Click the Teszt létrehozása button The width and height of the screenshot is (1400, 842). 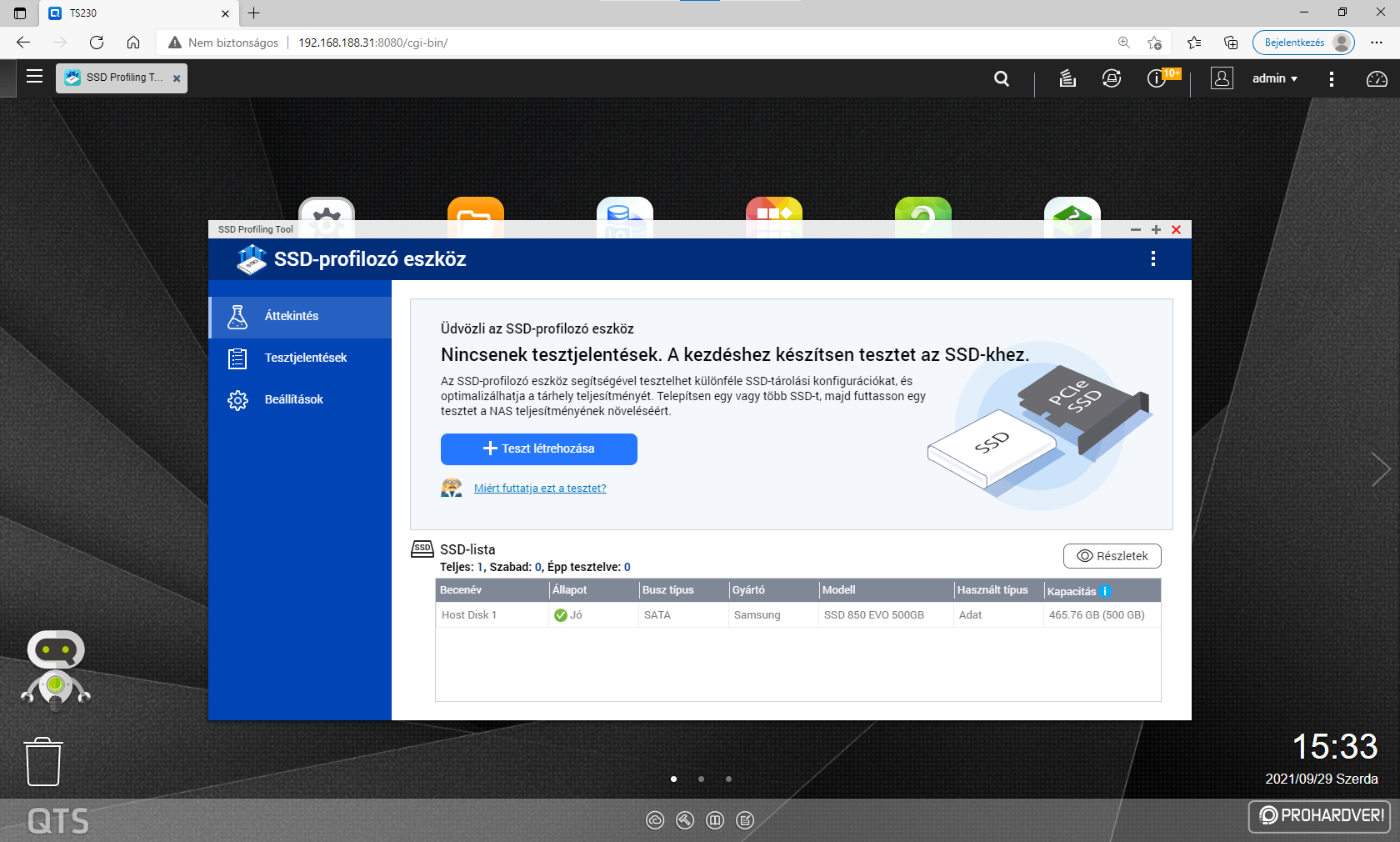[539, 449]
